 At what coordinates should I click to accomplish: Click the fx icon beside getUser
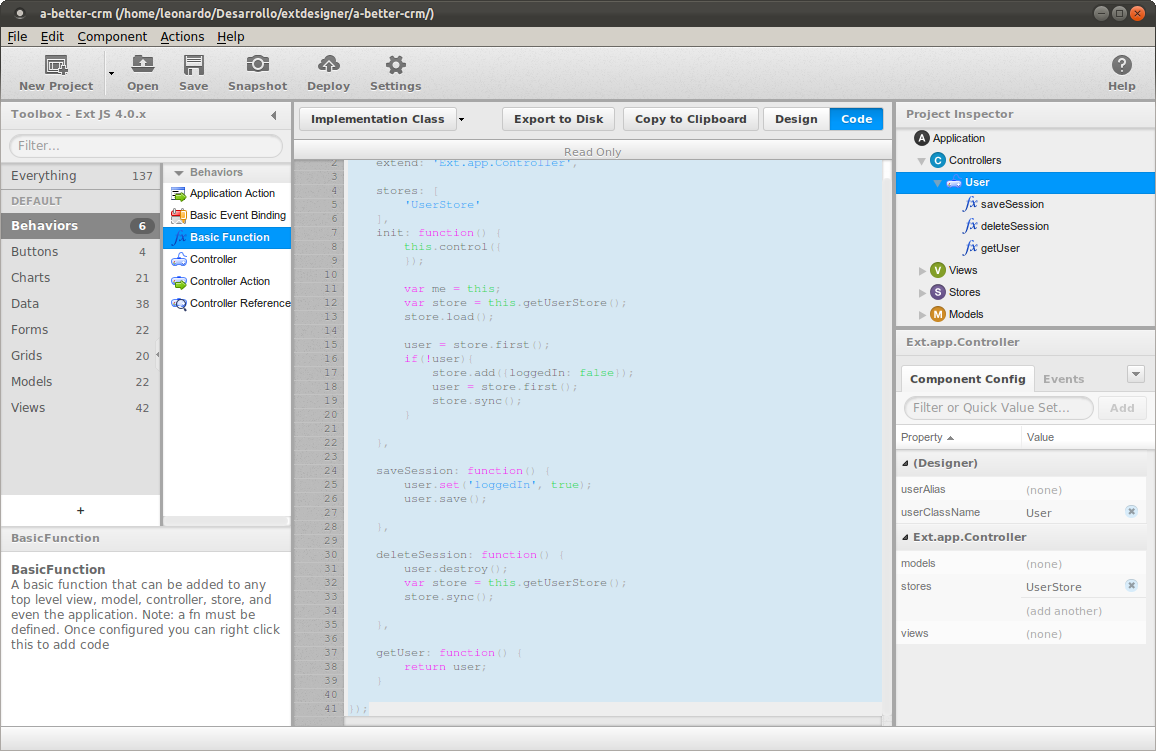970,248
